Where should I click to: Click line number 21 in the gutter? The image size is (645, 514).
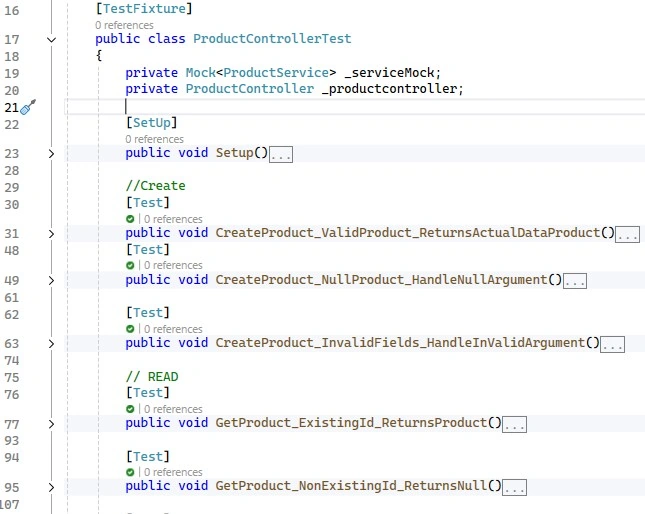pyautogui.click(x=12, y=108)
